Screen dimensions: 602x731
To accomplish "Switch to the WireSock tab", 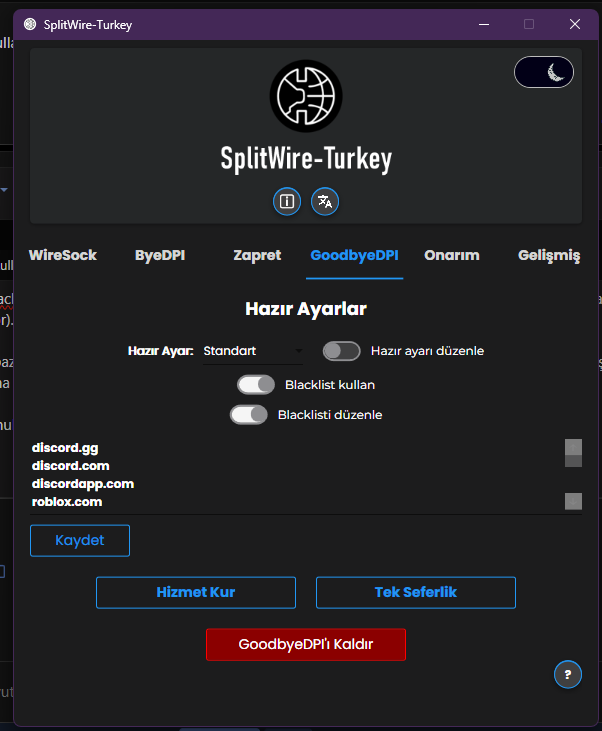I will tap(62, 255).
